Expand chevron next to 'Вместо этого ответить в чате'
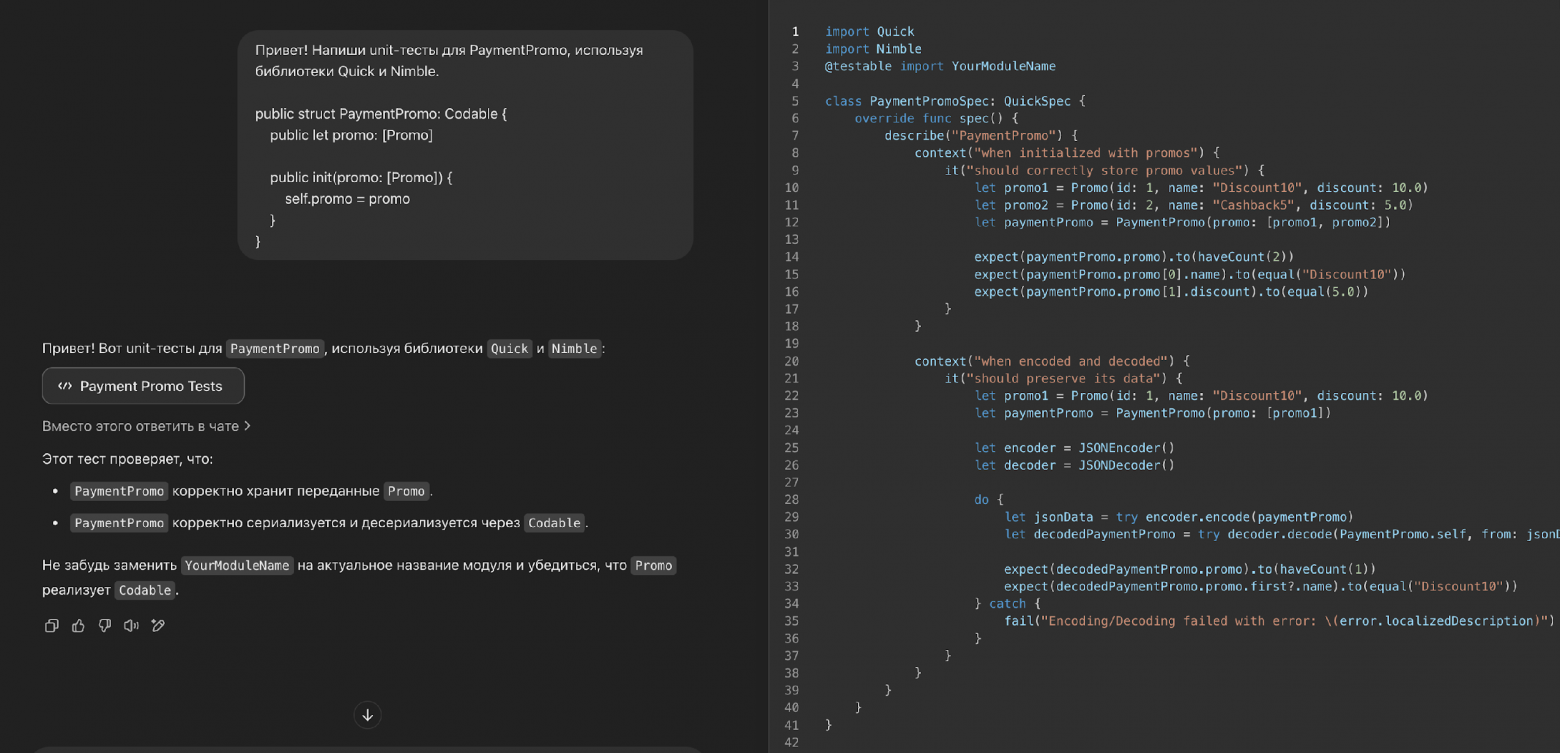The image size is (1560, 753). [247, 426]
